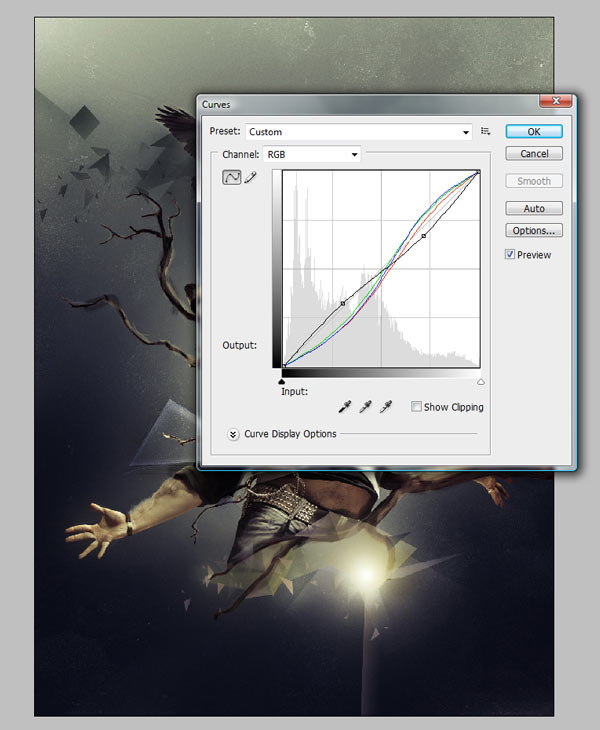The height and width of the screenshot is (730, 600).
Task: Click the Channel: label
Action: [x=240, y=155]
